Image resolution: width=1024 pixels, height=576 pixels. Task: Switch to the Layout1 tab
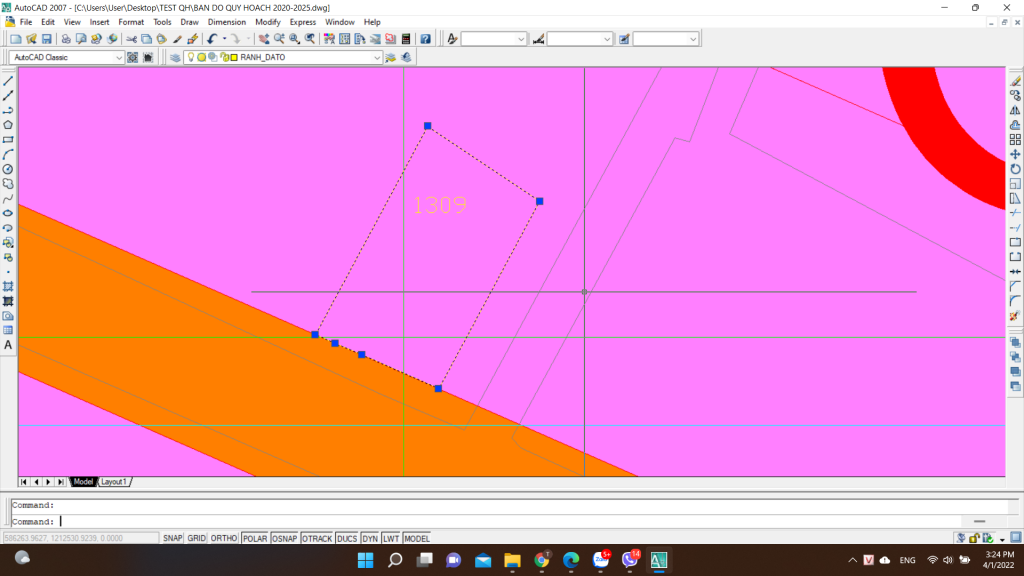[x=113, y=482]
